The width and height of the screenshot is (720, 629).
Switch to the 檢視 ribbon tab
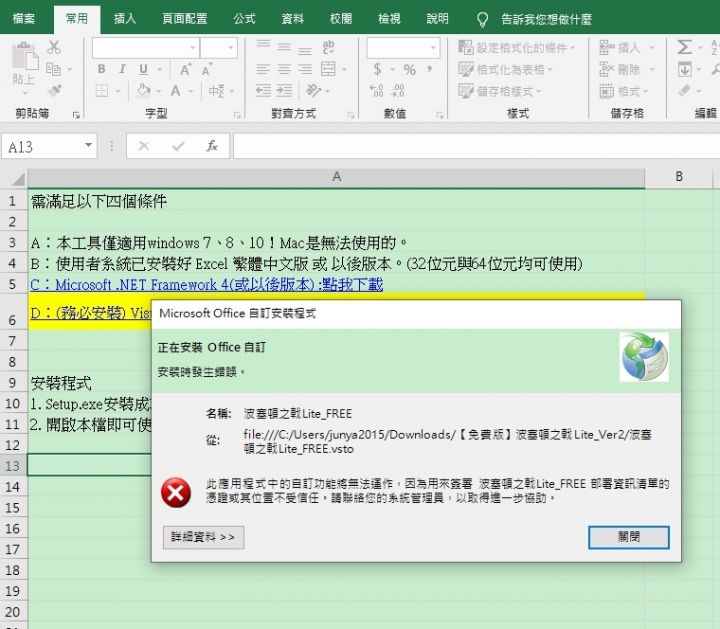389,19
